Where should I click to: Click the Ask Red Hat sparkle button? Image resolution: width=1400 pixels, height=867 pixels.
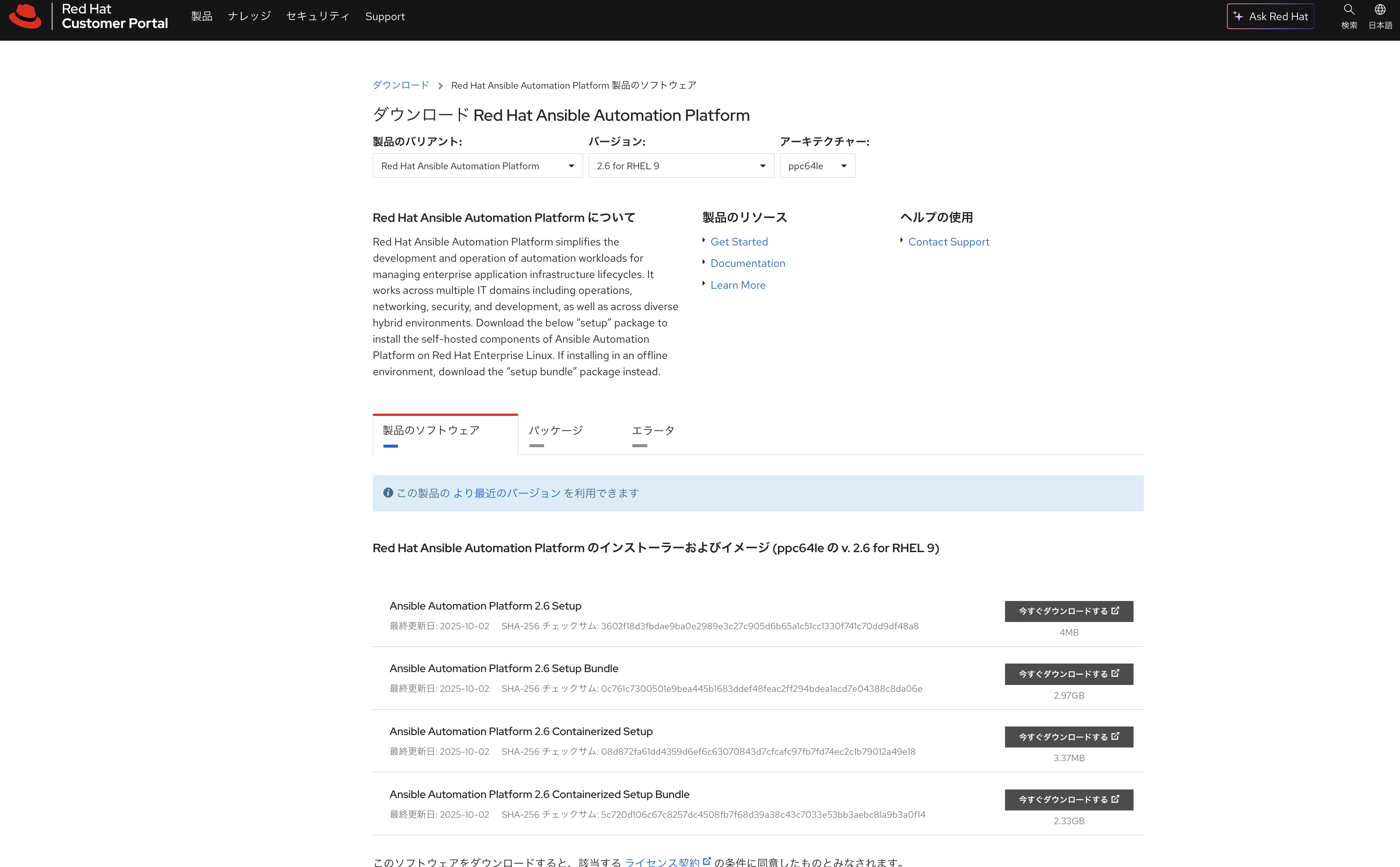tap(1270, 17)
